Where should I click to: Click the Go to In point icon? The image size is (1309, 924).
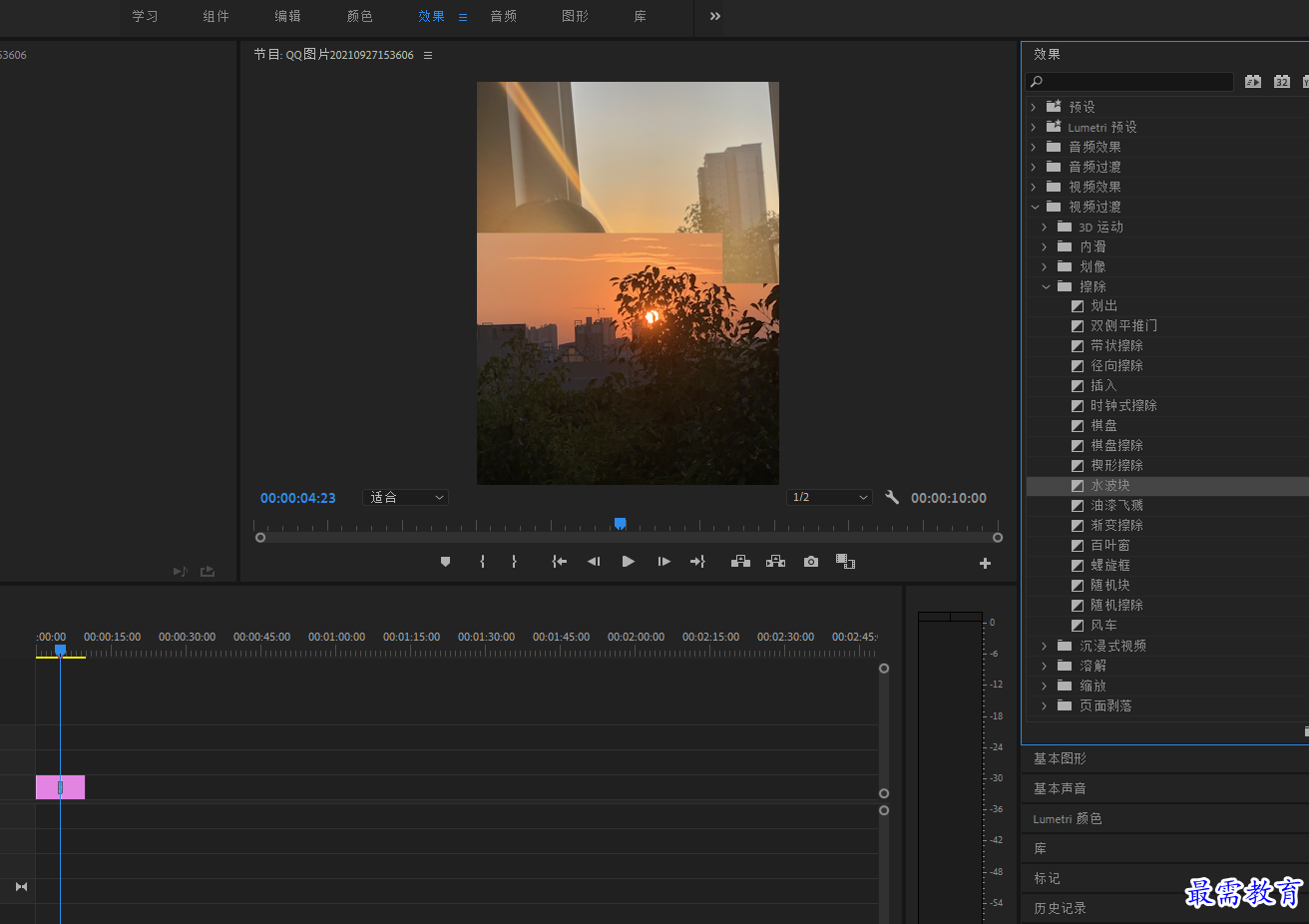coord(559,562)
